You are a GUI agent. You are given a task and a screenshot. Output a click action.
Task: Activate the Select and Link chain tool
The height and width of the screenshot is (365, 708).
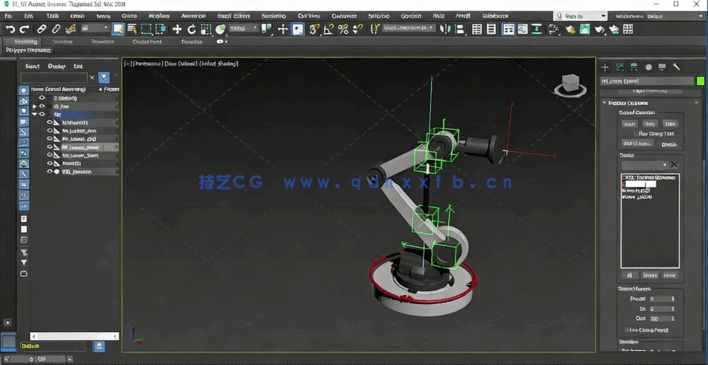[x=41, y=29]
